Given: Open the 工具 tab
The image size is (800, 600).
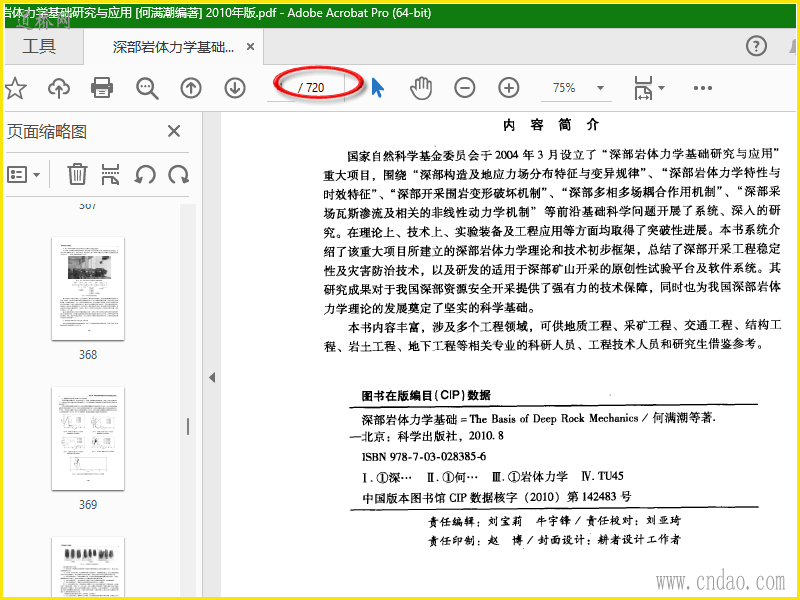Looking at the screenshot, I should 39,46.
